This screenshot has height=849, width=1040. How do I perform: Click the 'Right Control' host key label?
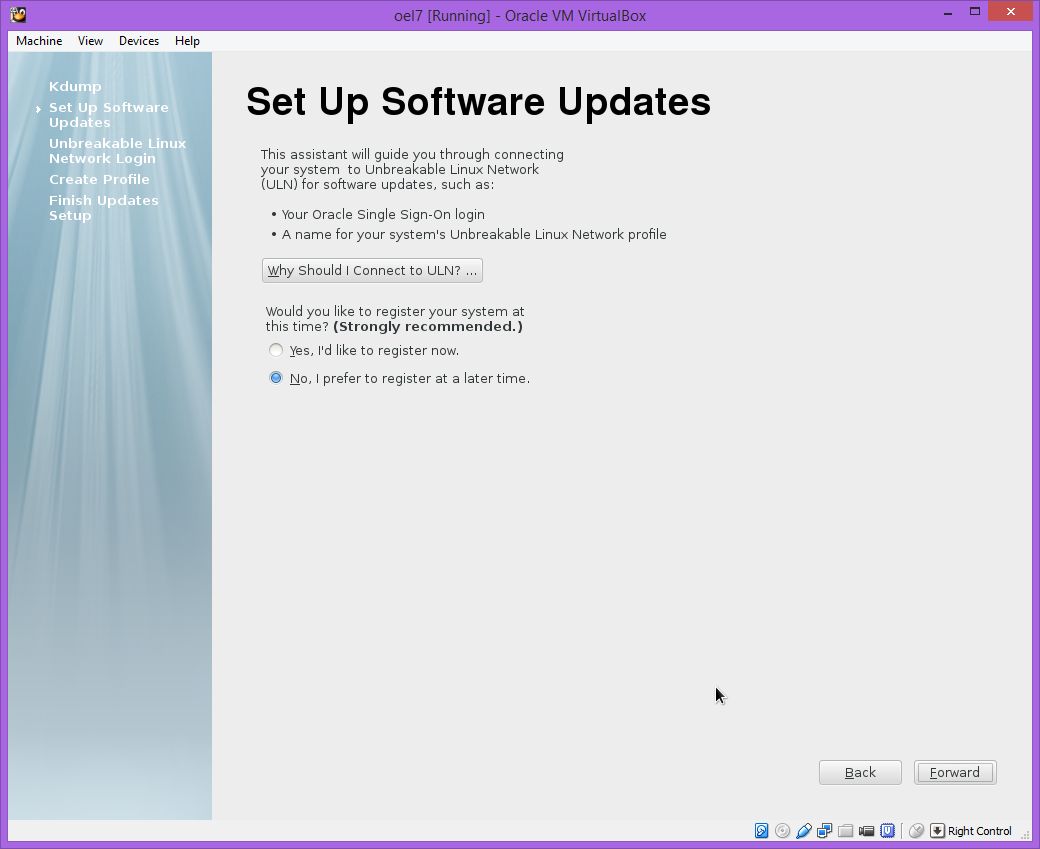980,831
